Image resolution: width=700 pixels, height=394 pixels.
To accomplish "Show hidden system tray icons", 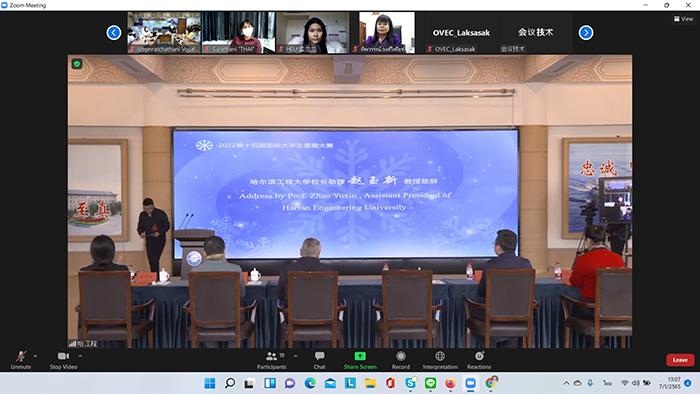I will point(566,383).
